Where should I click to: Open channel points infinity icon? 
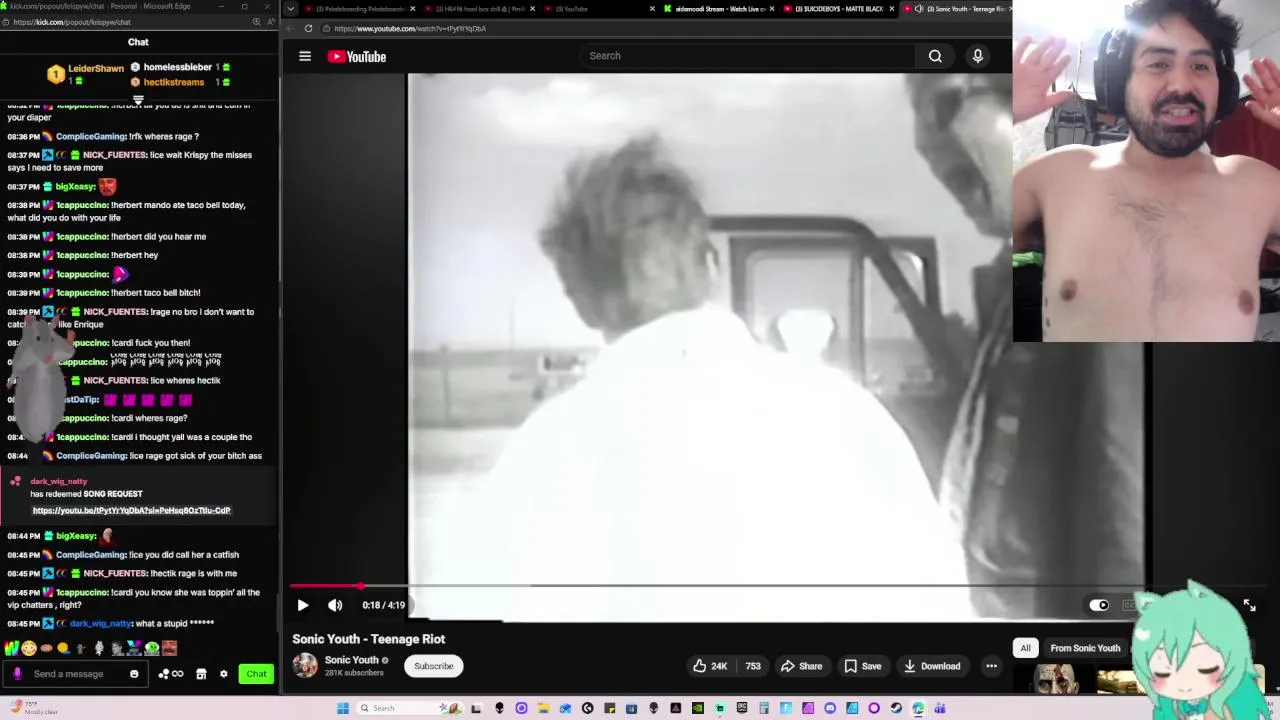pos(171,674)
